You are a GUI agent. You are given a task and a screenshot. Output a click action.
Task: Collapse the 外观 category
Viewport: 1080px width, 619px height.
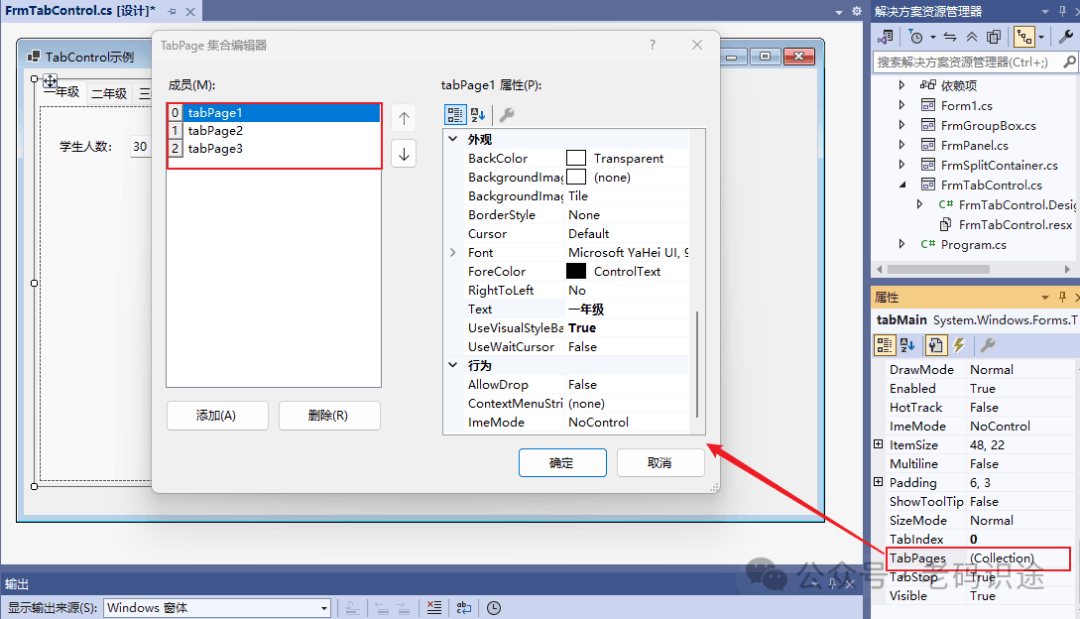pyautogui.click(x=453, y=139)
